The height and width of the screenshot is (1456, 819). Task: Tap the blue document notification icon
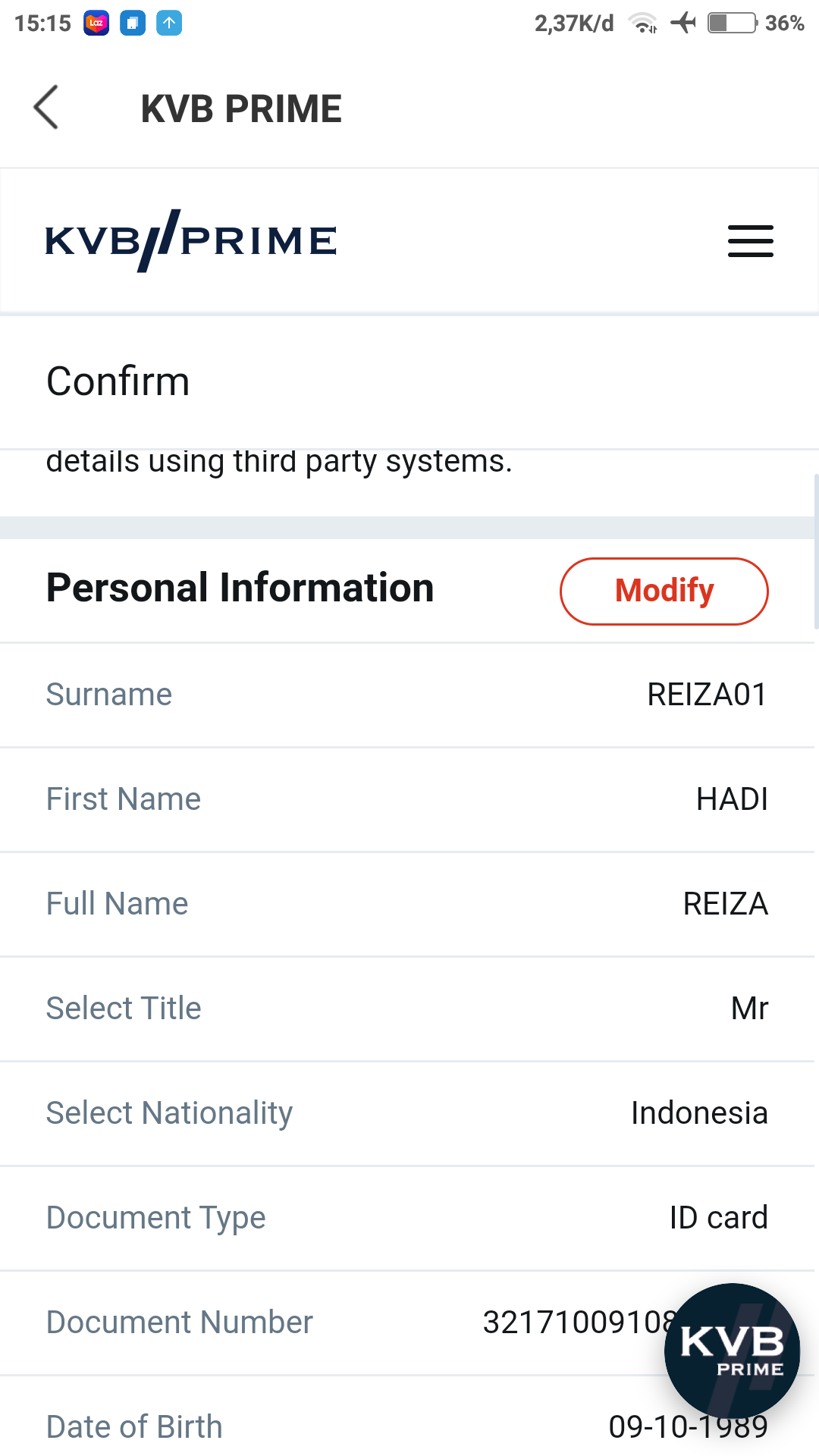(133, 24)
